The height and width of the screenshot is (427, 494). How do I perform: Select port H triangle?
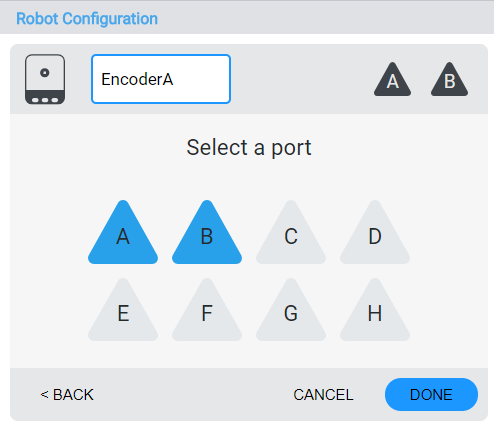coord(375,311)
